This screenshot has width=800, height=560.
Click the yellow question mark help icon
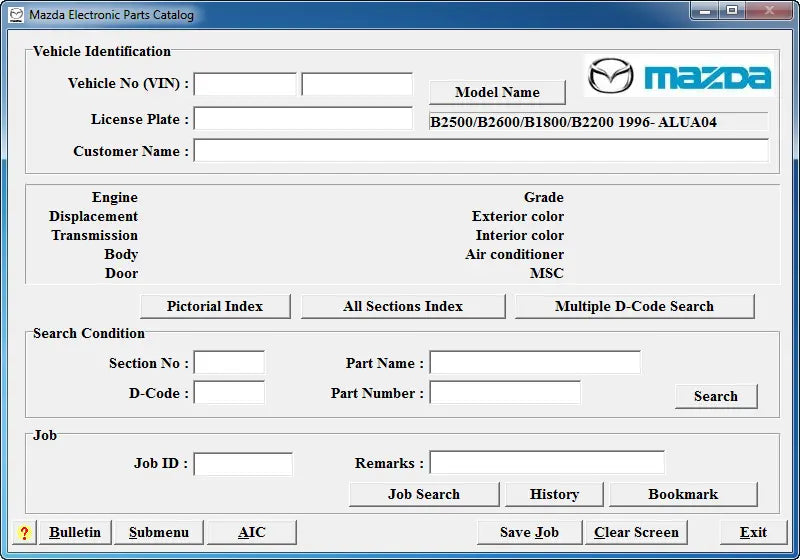[x=24, y=532]
